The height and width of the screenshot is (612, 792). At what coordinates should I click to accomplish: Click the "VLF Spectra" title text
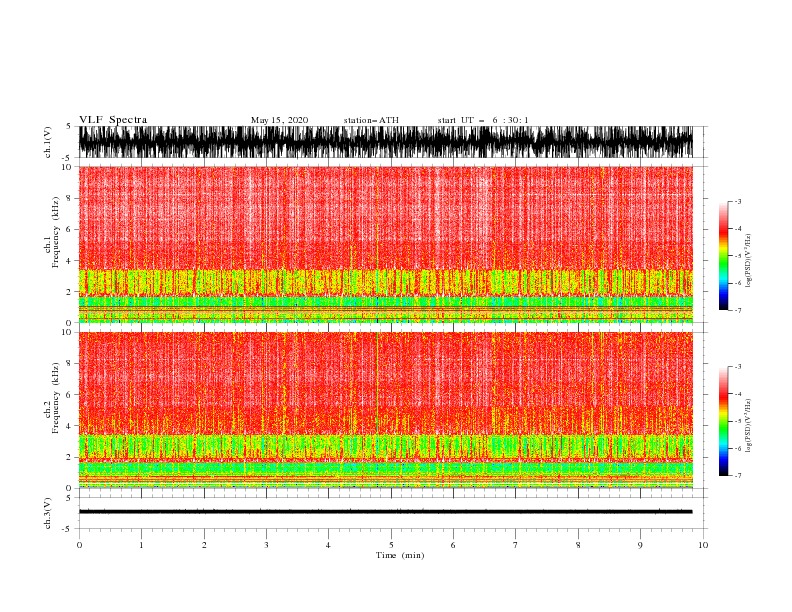[113, 120]
